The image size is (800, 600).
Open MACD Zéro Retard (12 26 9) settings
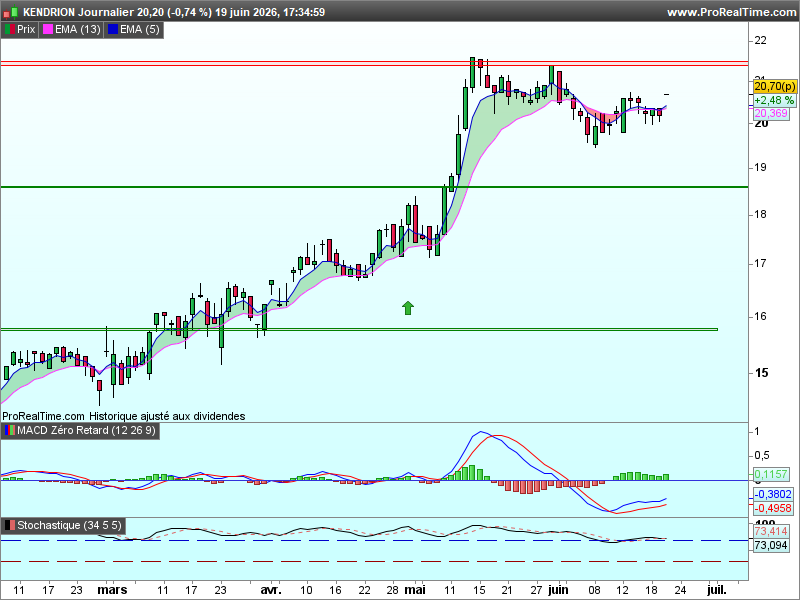coord(86,431)
